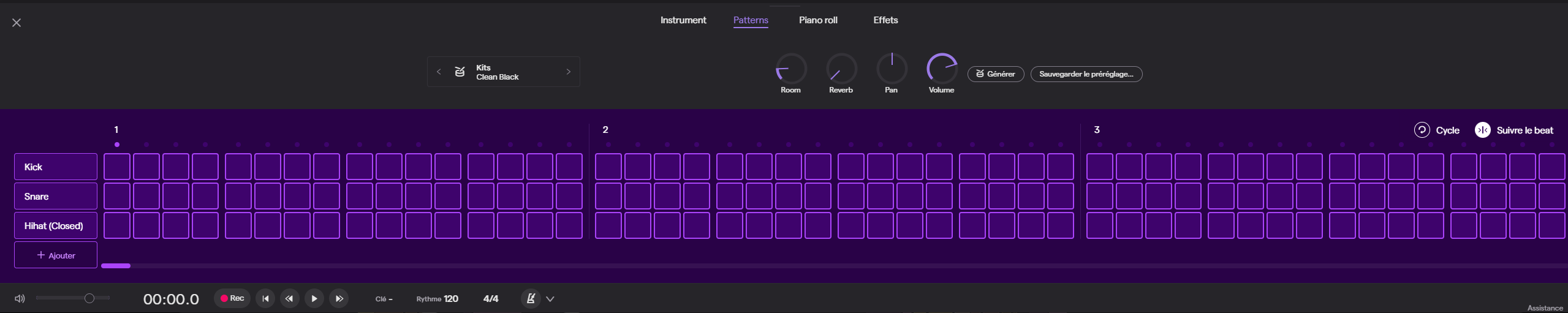
Task: Click the master volume slider handle
Action: point(89,298)
